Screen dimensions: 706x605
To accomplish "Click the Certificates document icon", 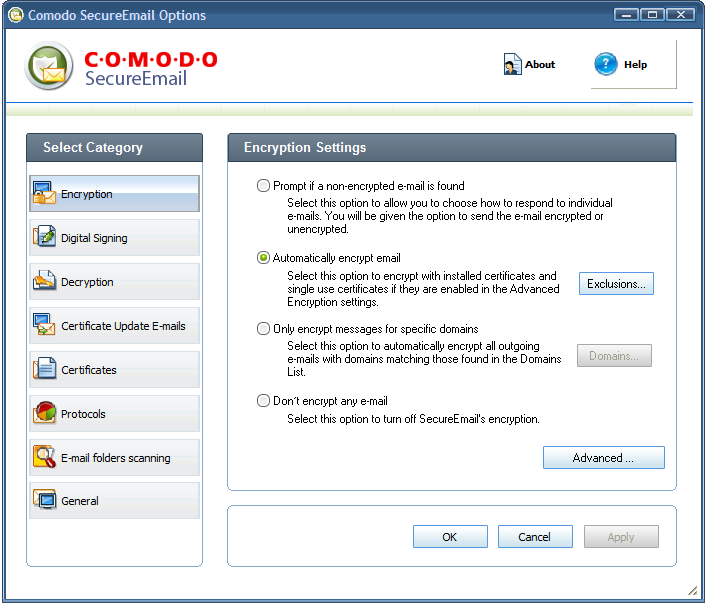I will point(44,369).
